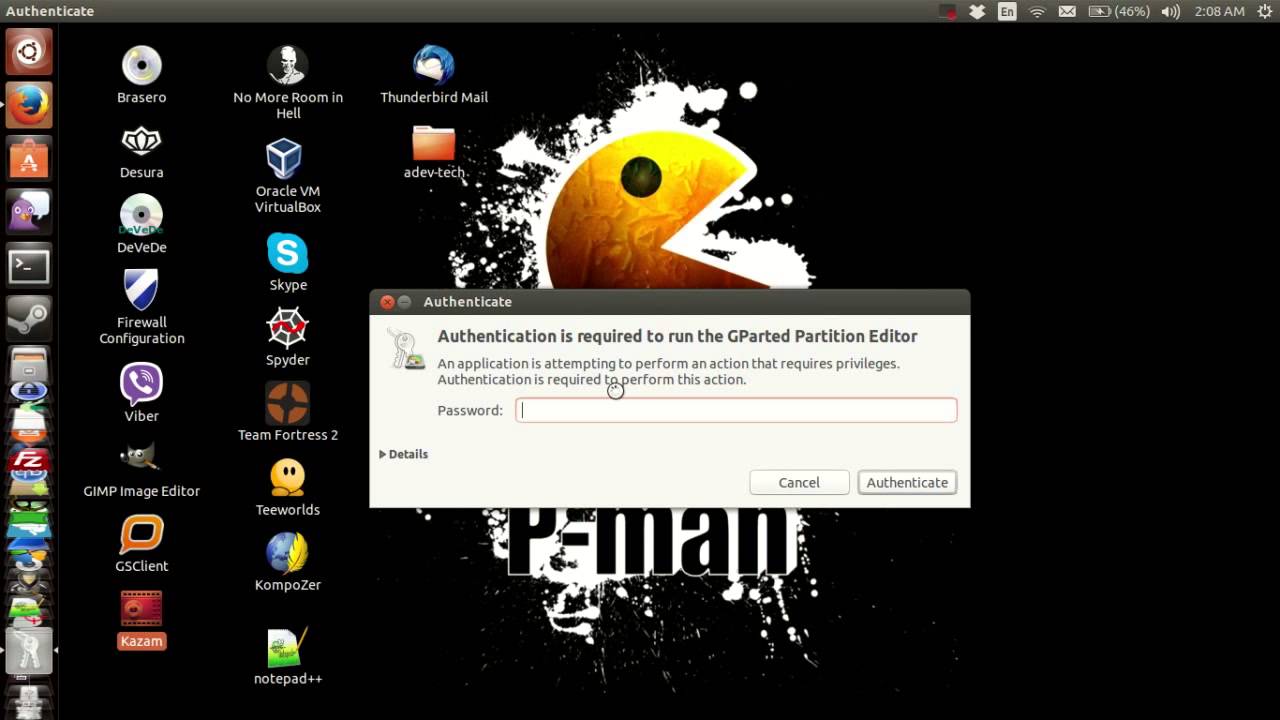Open Pidgin messenger from launcher
1280x720 pixels.
click(28, 212)
